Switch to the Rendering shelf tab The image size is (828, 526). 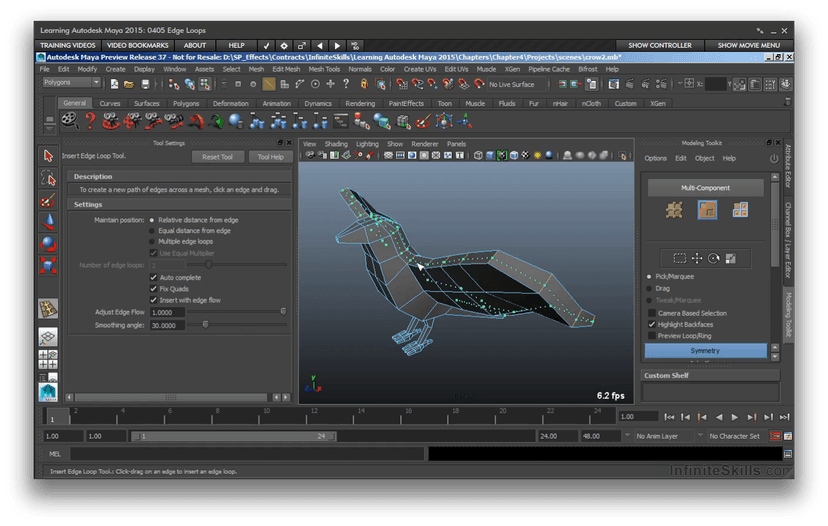coord(360,104)
